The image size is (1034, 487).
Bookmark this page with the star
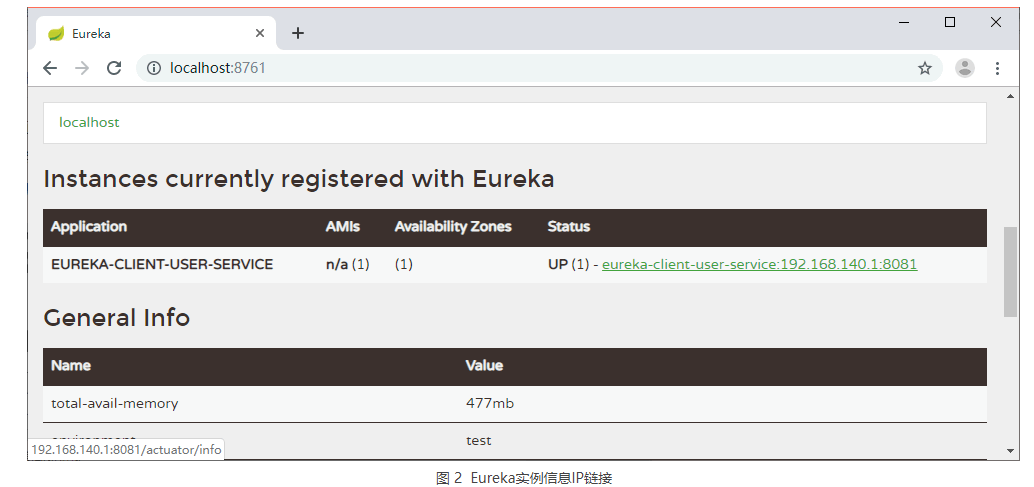(x=925, y=68)
